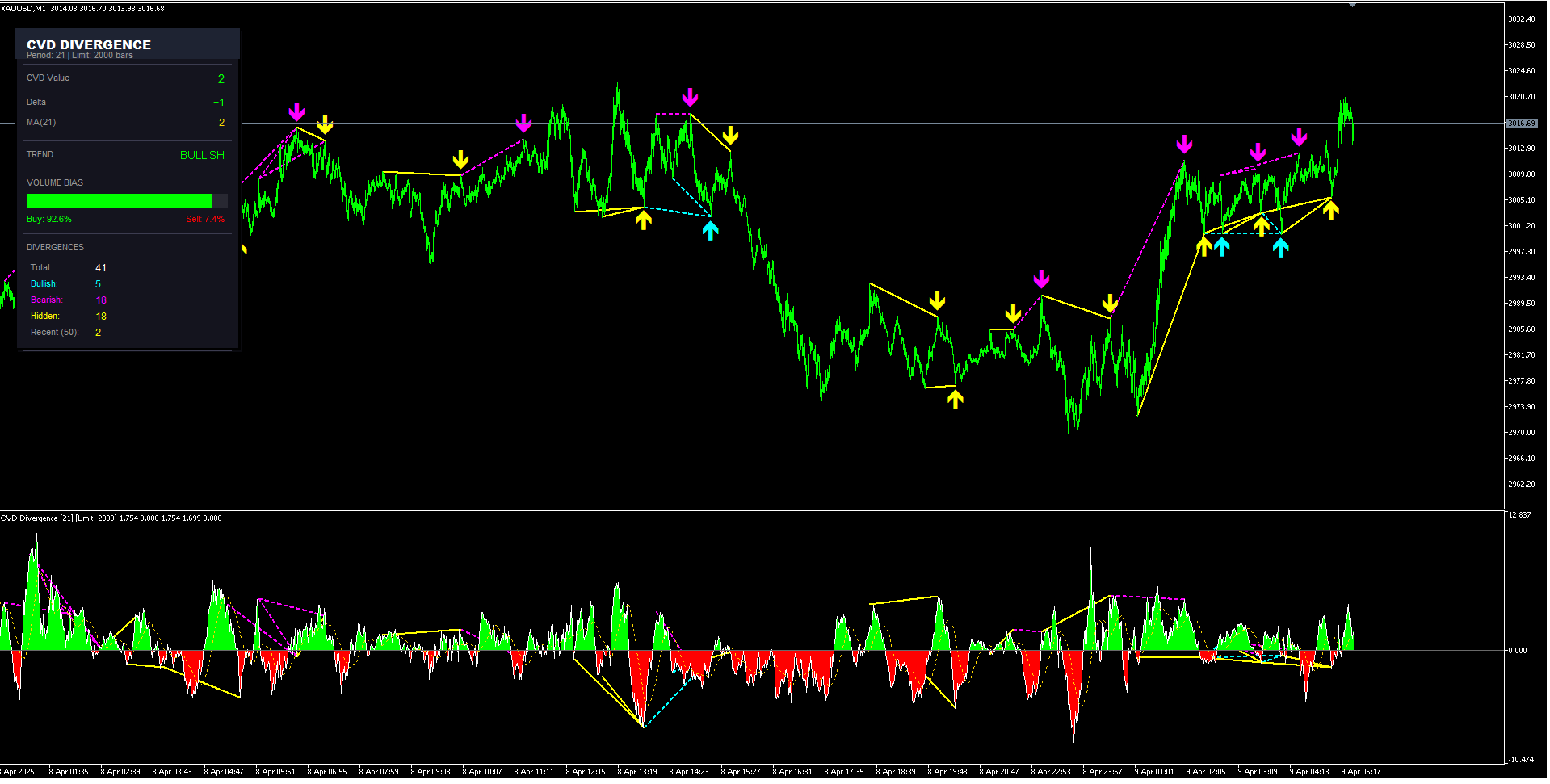Click the 'Recent (50):' row label
Viewport: 1550px width, 784px height.
click(x=55, y=333)
